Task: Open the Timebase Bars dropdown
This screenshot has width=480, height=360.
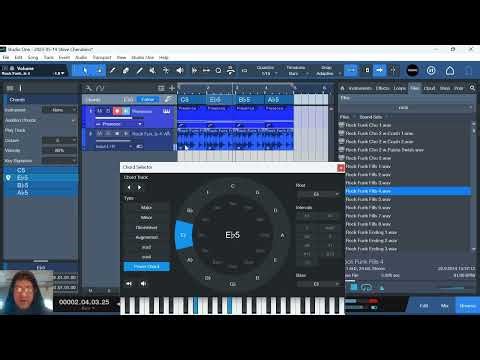Action: tap(296, 73)
